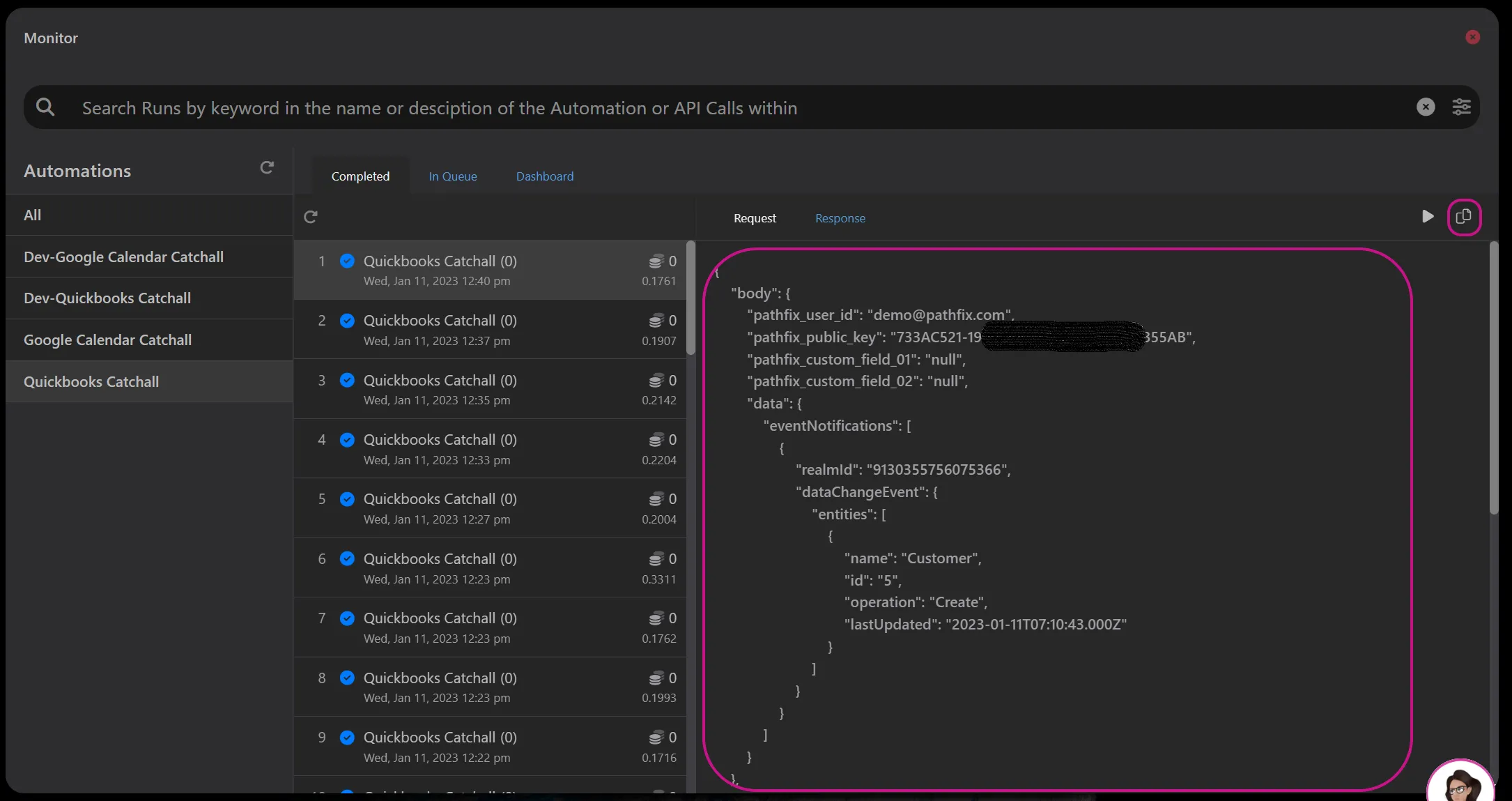
Task: Select Google Calendar Catchall automation
Action: pos(149,340)
